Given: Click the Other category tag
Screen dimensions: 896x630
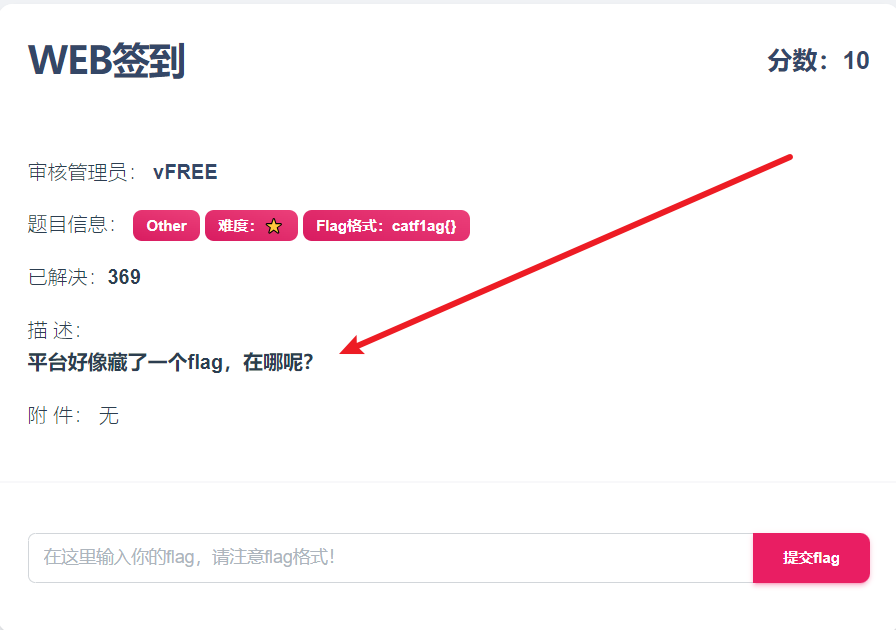Looking at the screenshot, I should click(x=166, y=226).
